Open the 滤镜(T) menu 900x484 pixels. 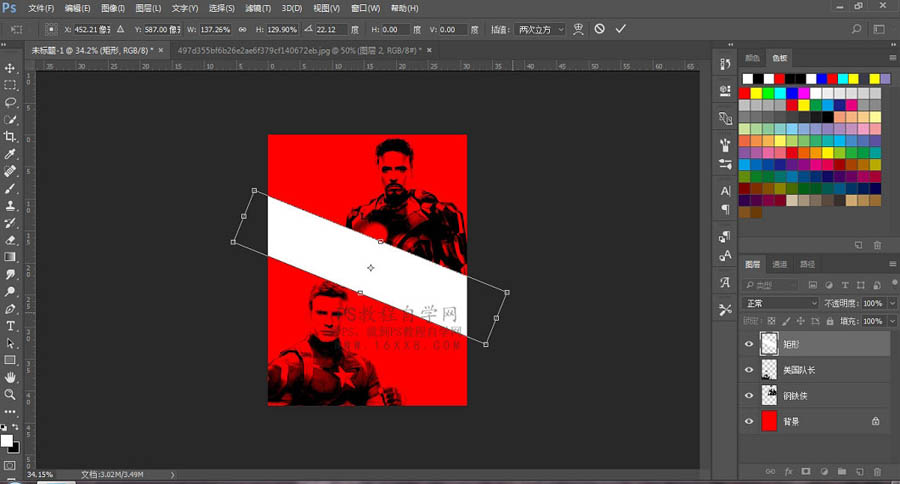tap(258, 8)
